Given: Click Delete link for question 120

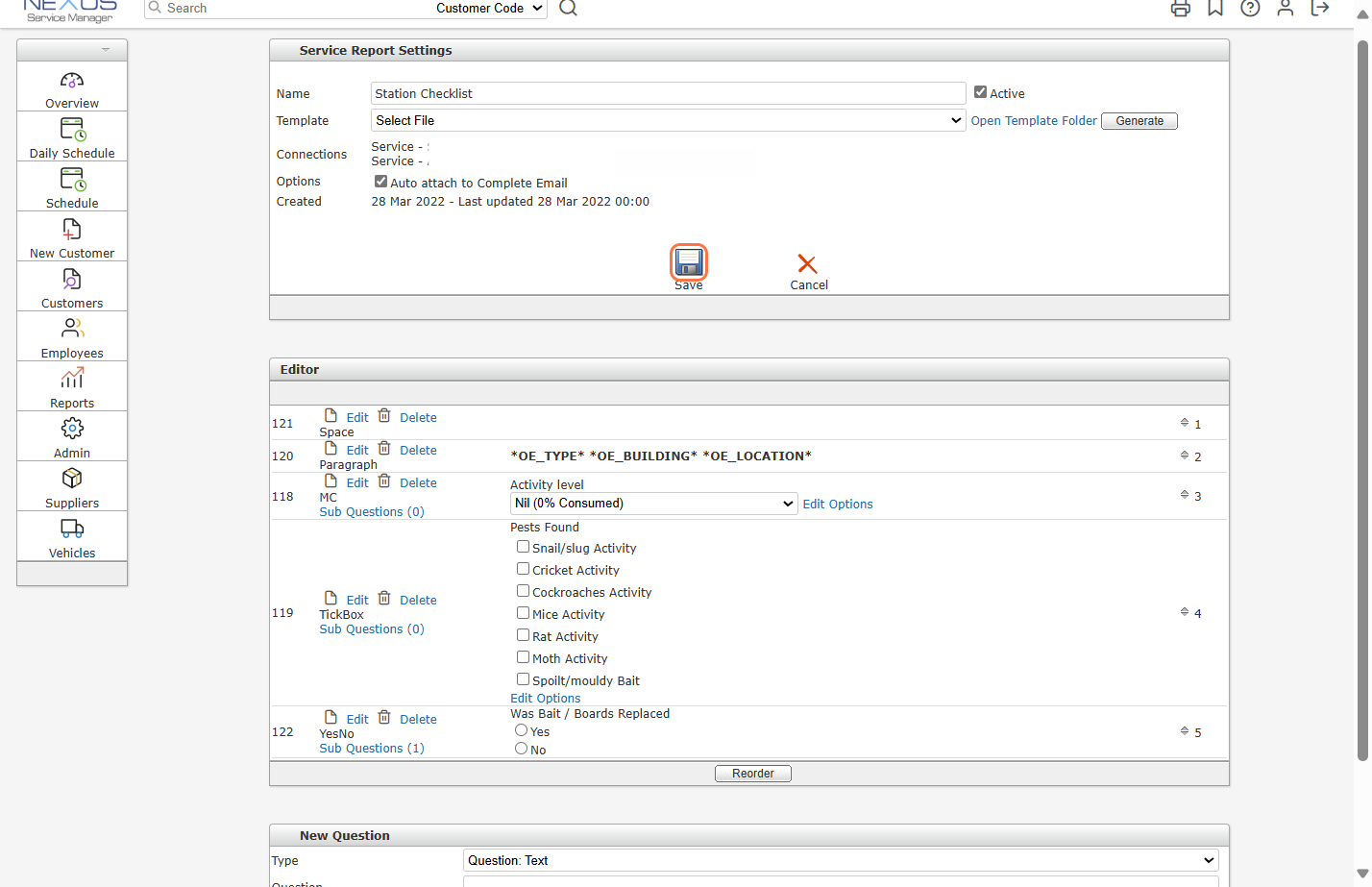Looking at the screenshot, I should (418, 450).
